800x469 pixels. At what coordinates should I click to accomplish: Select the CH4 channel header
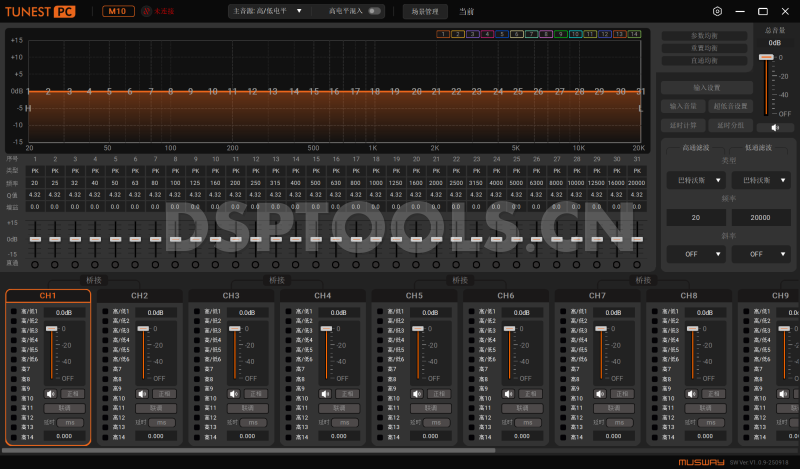click(323, 296)
